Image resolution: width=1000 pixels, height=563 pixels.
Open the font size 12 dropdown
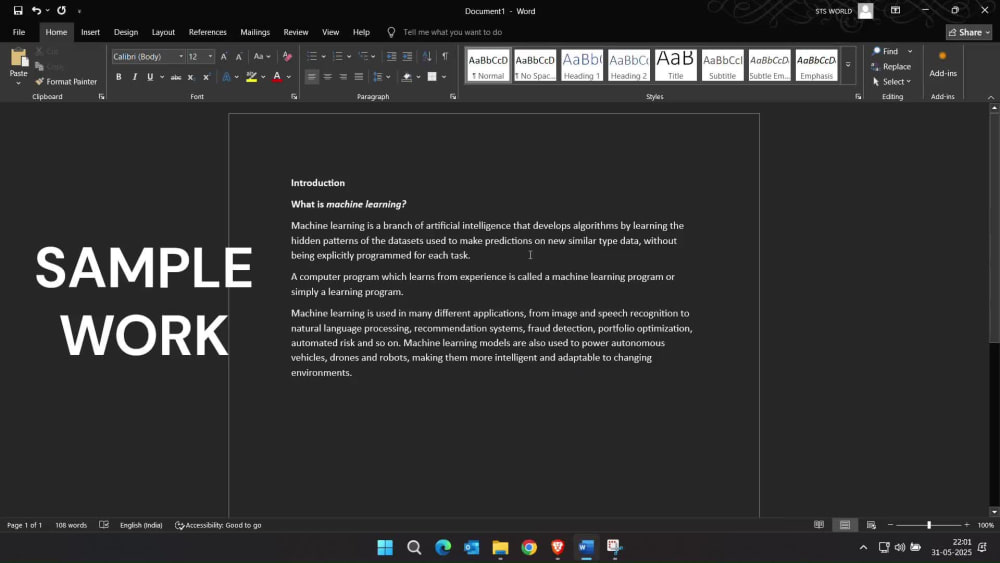[x=210, y=57]
